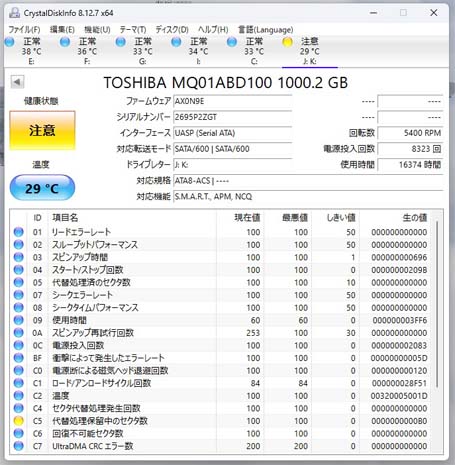
Task: Click the blue status icon for ID 08
Action: pyautogui.click(x=19, y=307)
